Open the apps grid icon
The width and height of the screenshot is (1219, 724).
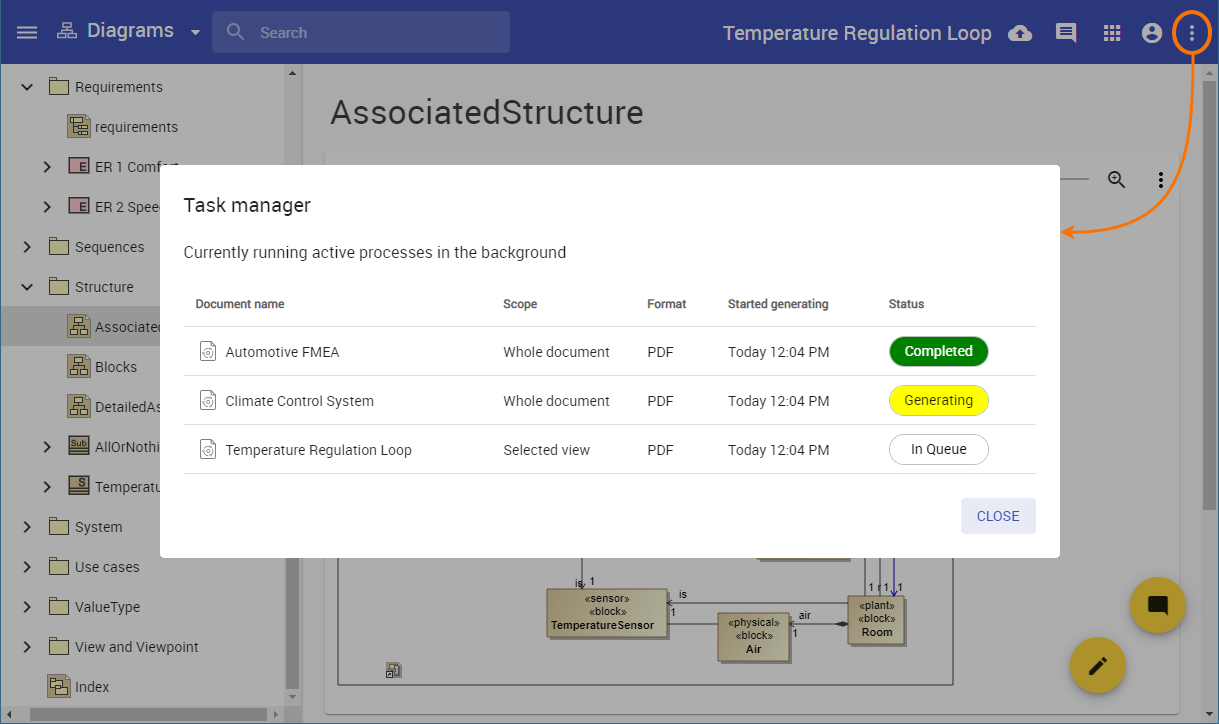(1112, 33)
